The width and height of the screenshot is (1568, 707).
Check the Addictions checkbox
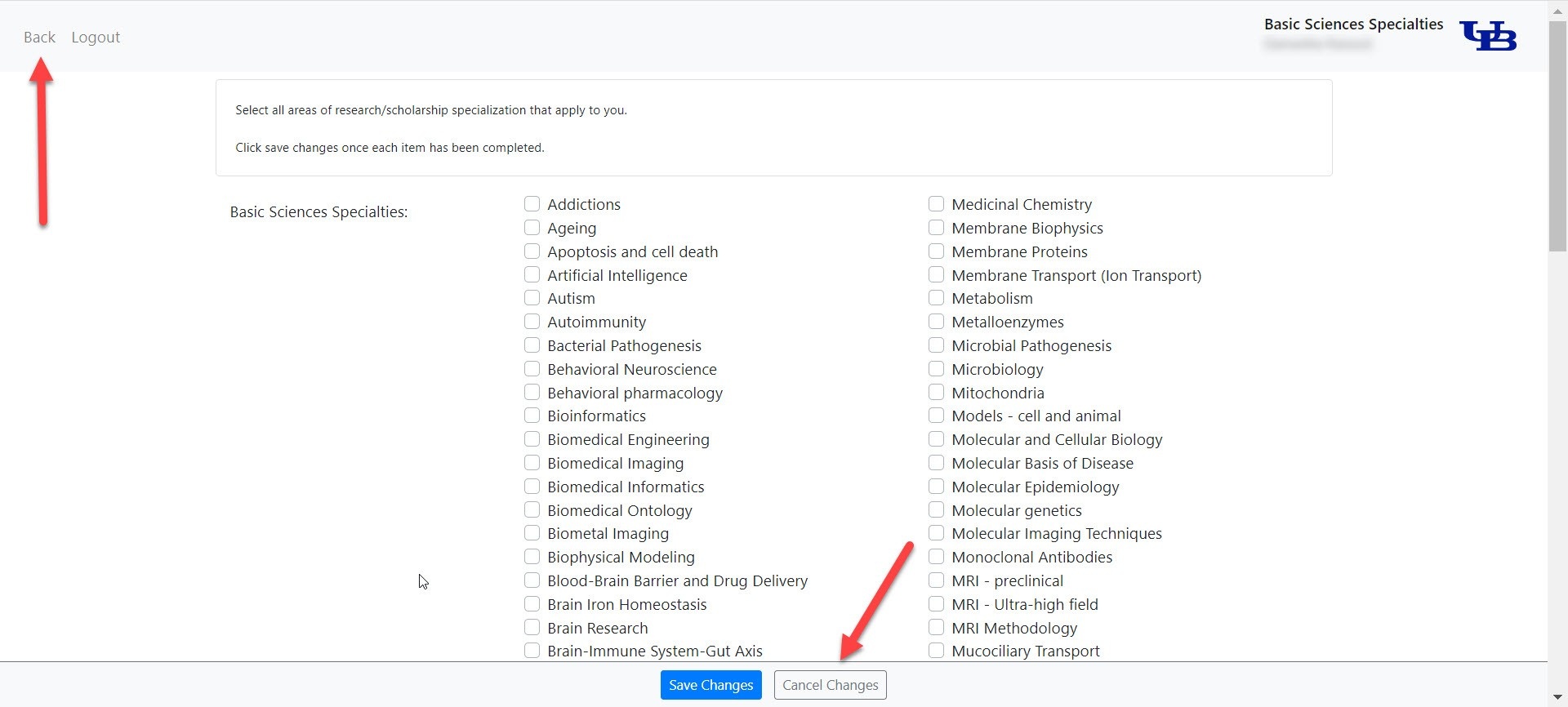(532, 204)
